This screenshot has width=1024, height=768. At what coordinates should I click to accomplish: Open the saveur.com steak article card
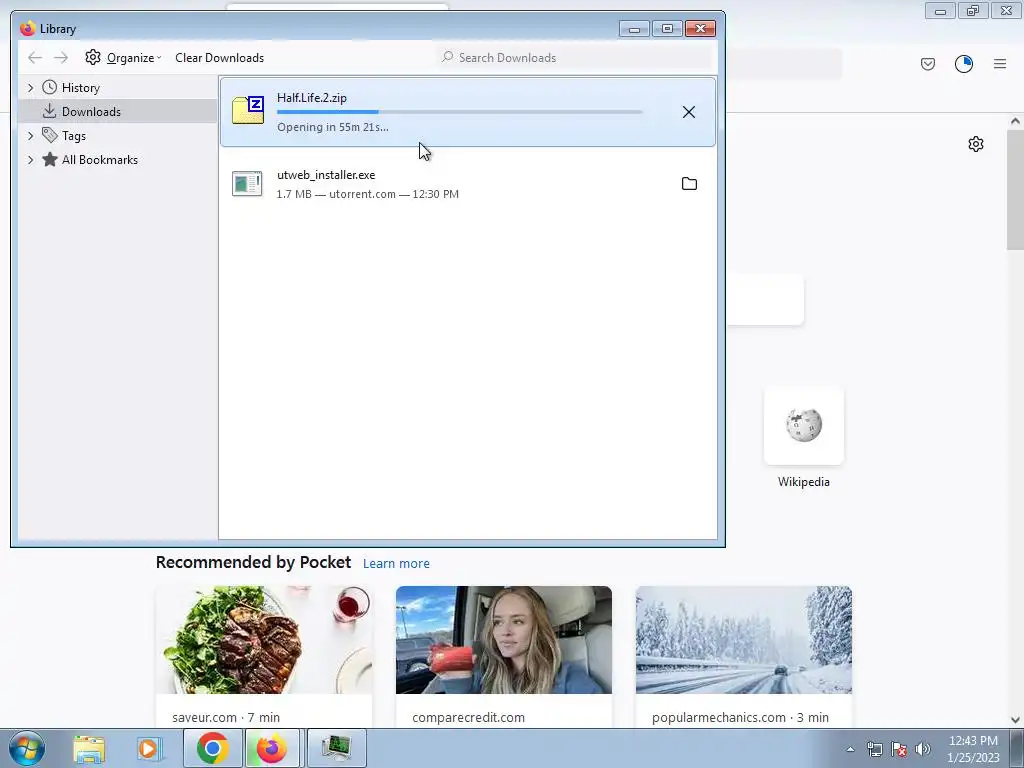264,657
